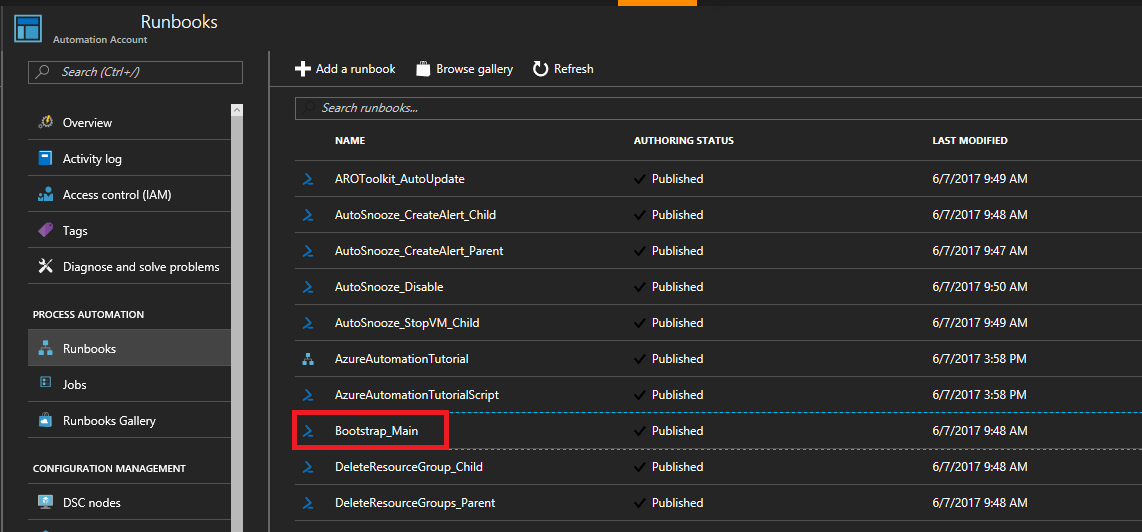1142x532 pixels.
Task: Click graphical runbook icon beside AzureAutomationTutorial
Action: pyautogui.click(x=307, y=359)
